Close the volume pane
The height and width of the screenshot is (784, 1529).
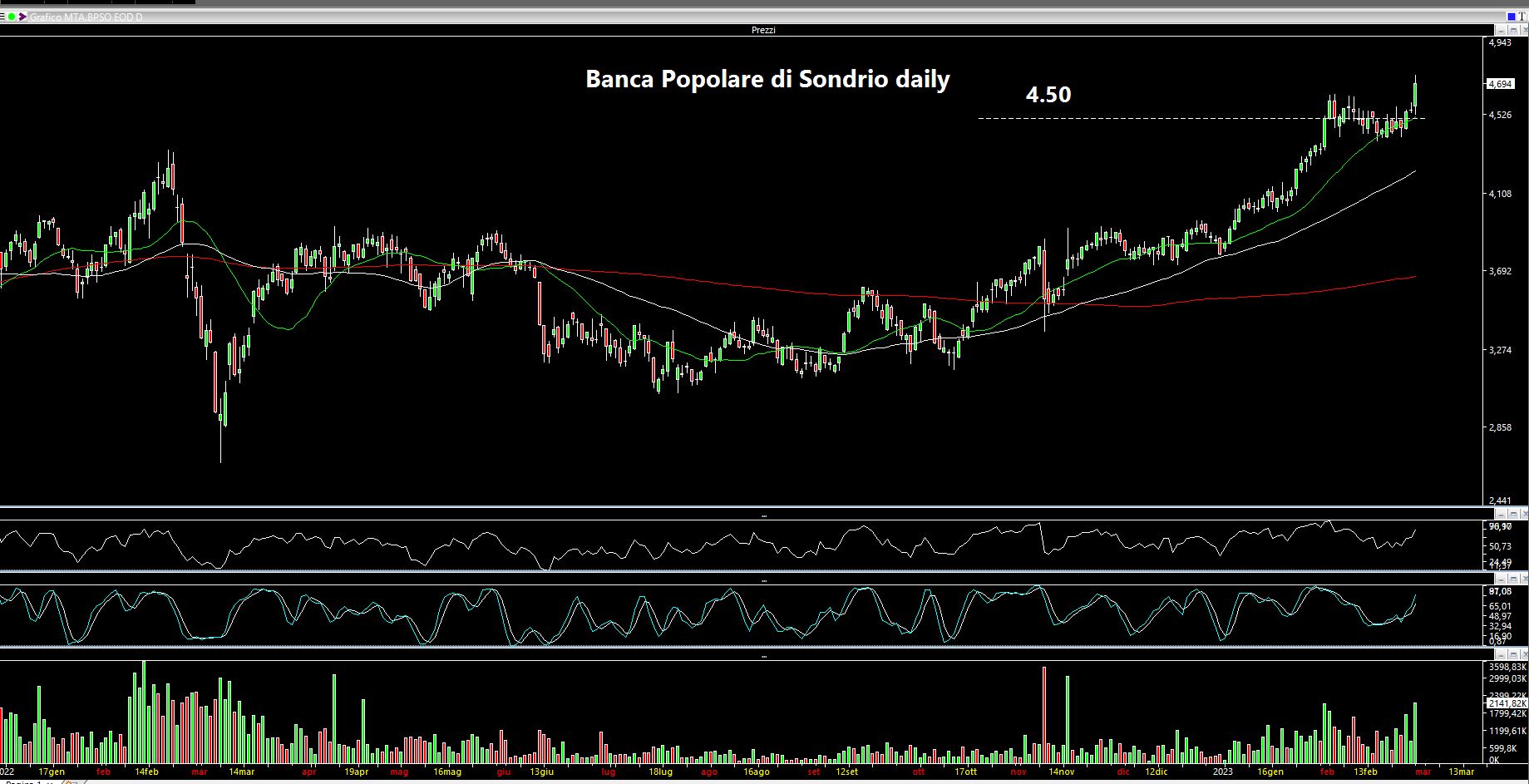pos(1523,655)
